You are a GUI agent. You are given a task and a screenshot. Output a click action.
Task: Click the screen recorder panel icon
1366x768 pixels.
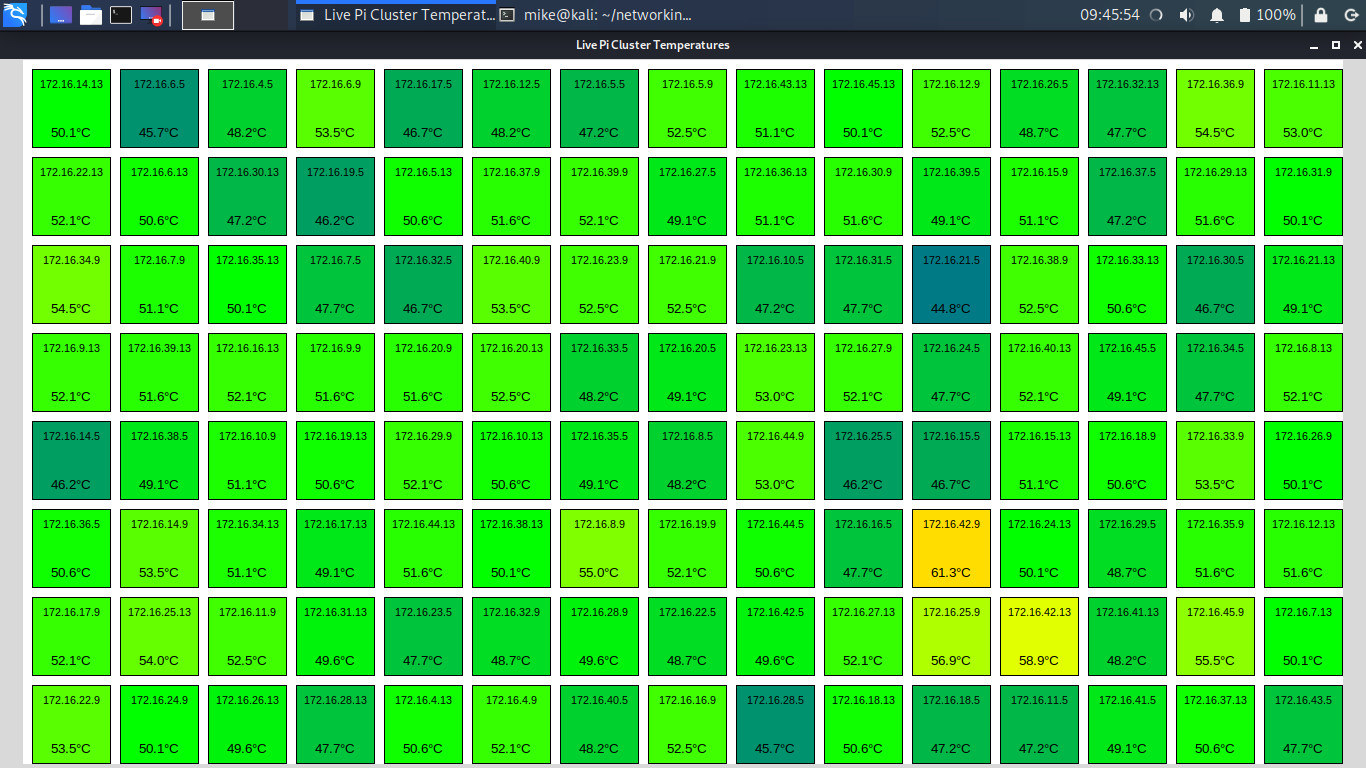[x=151, y=15]
